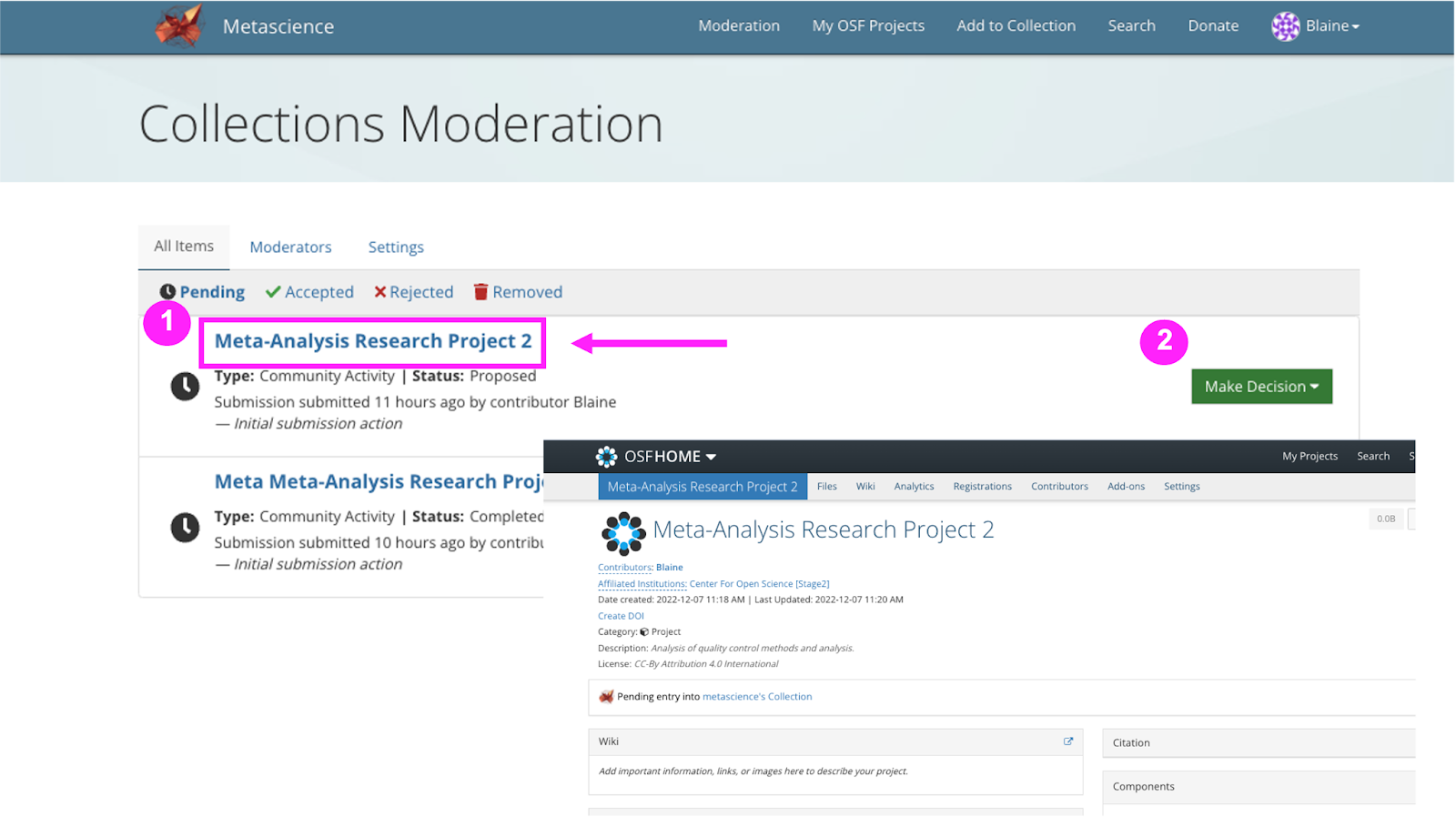Open the project Settings tab in OSF
This screenshot has height=817, width=1456.
[x=1181, y=487]
